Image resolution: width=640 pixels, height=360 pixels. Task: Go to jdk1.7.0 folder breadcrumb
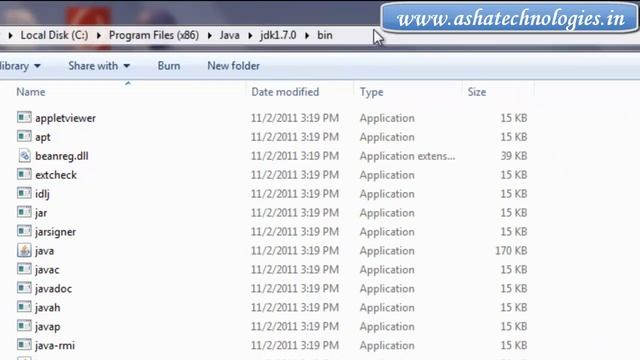(x=278, y=36)
